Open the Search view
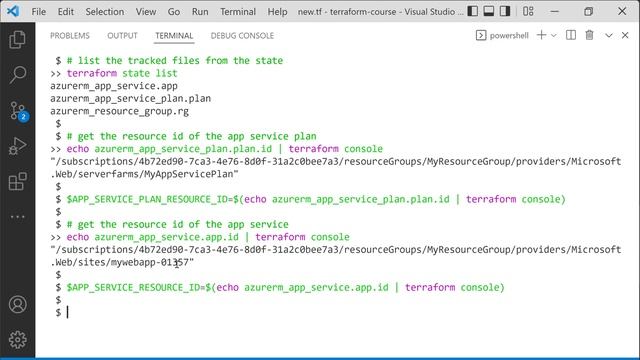 click(18, 75)
